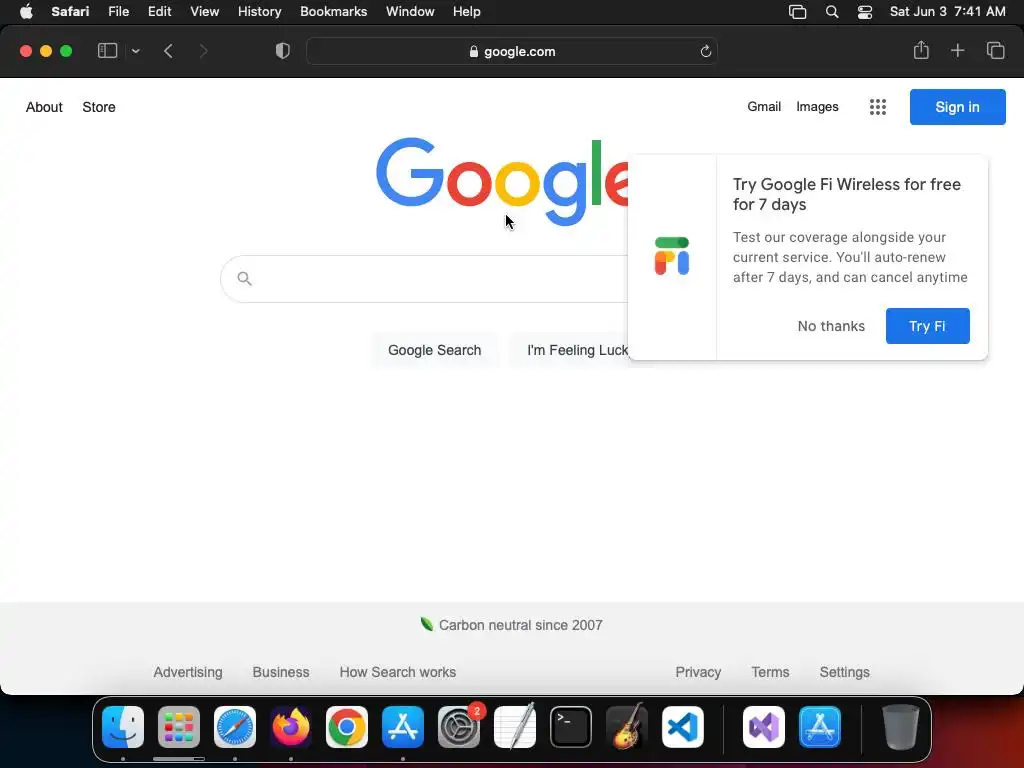Open the Safari menu
The image size is (1024, 768).
pos(70,12)
